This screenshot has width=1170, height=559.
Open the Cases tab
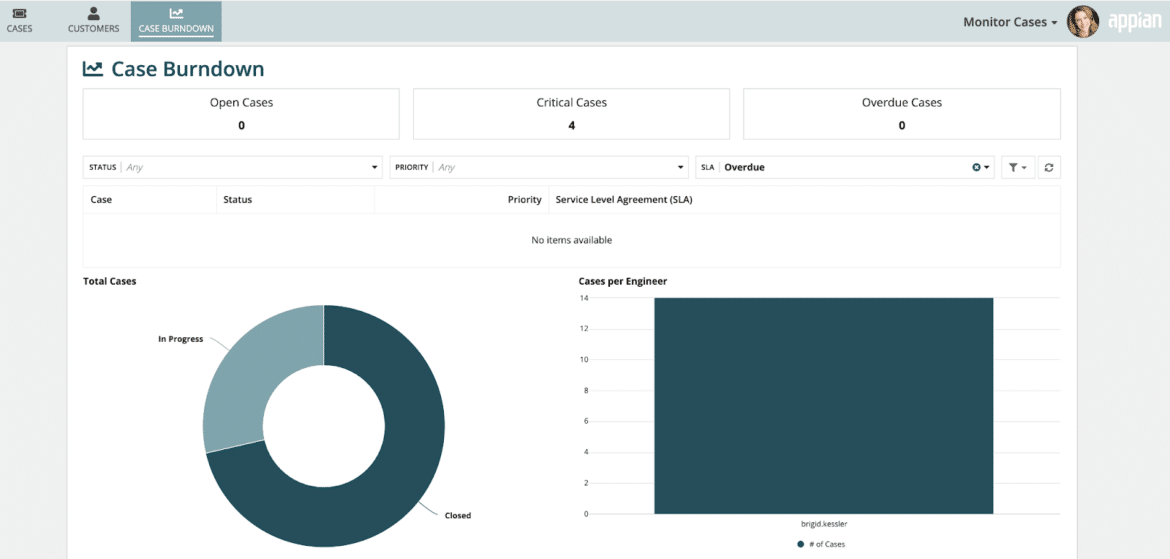(x=19, y=21)
